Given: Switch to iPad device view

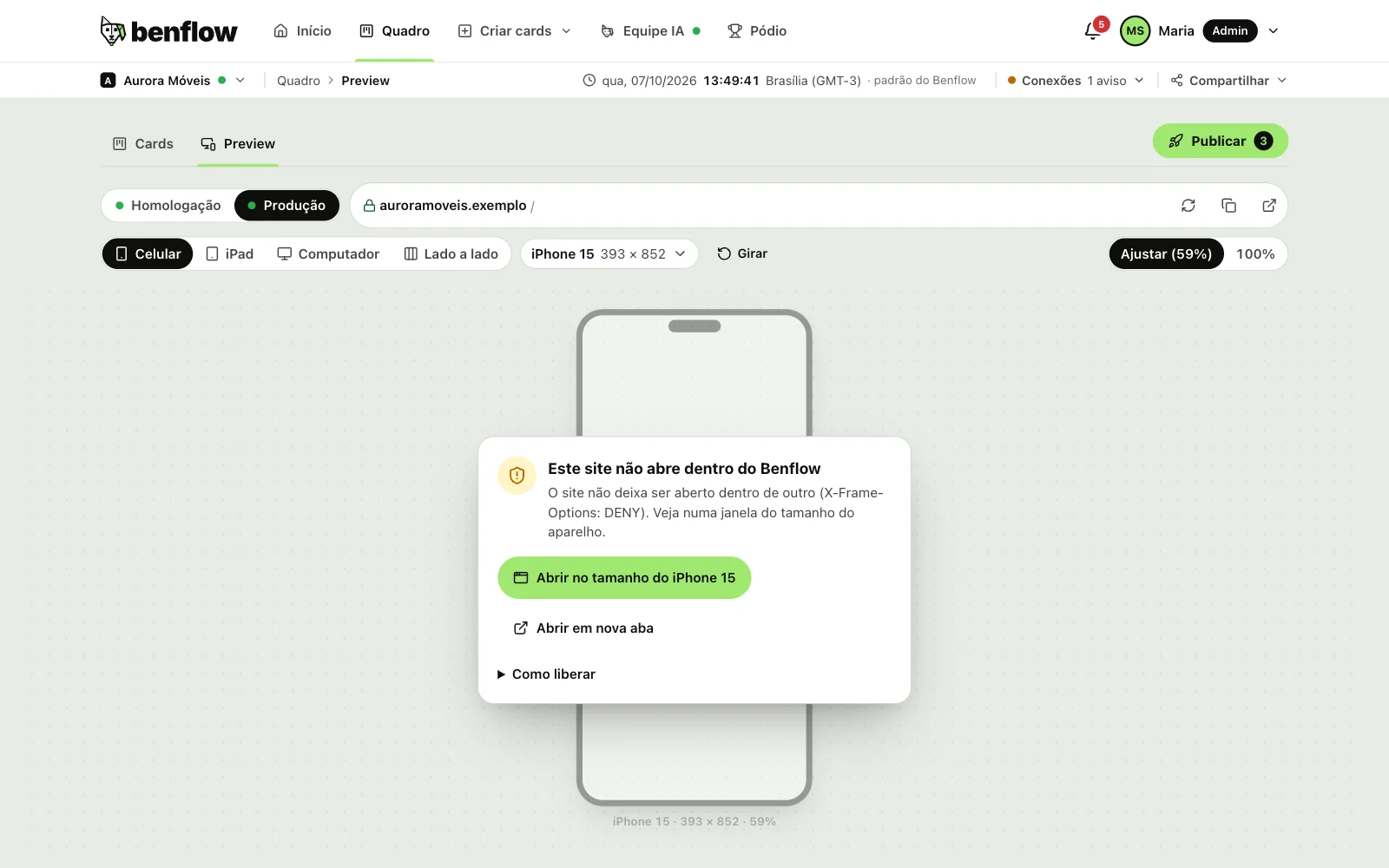Looking at the screenshot, I should (230, 253).
